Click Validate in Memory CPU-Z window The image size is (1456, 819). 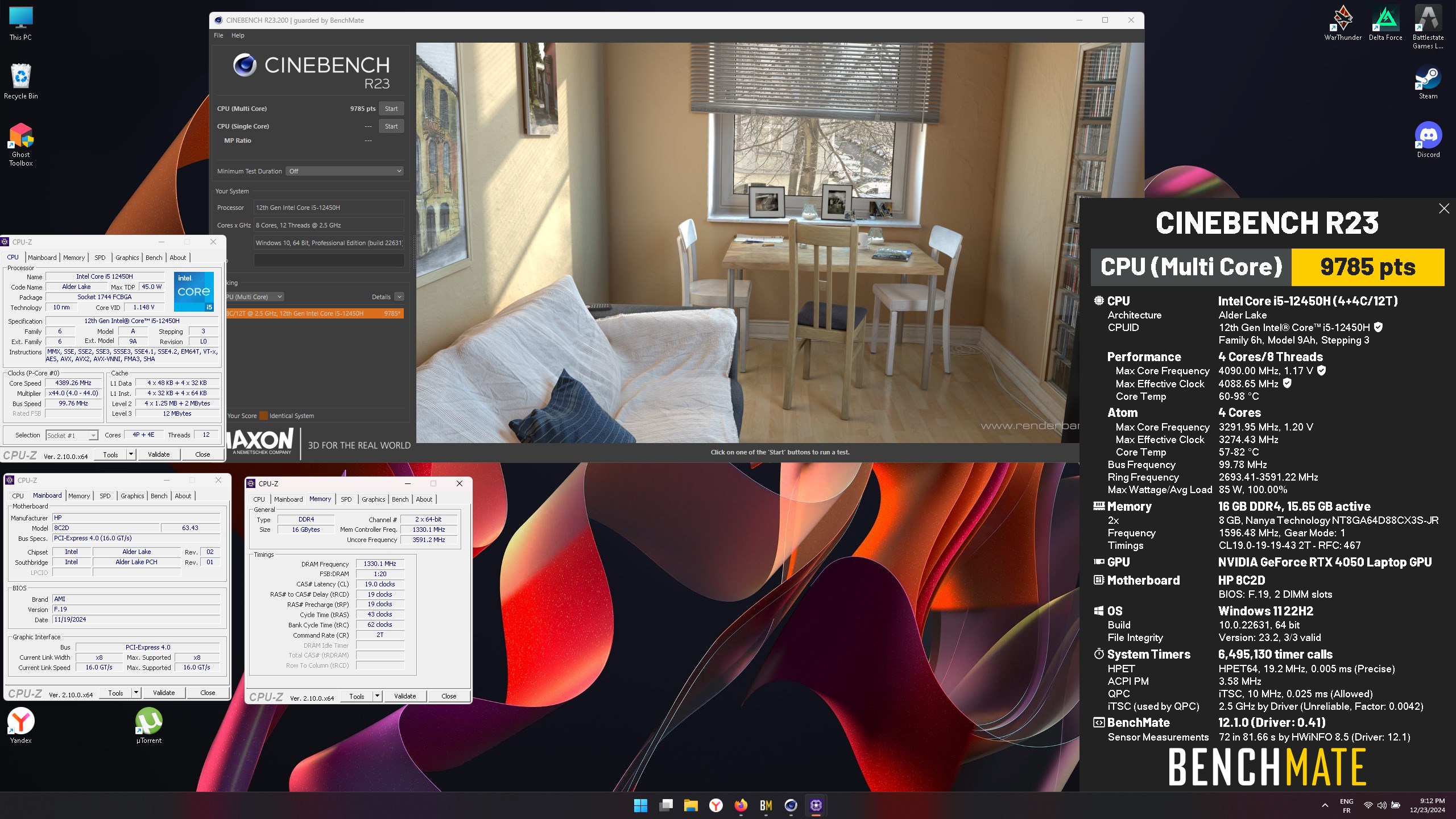pyautogui.click(x=405, y=696)
